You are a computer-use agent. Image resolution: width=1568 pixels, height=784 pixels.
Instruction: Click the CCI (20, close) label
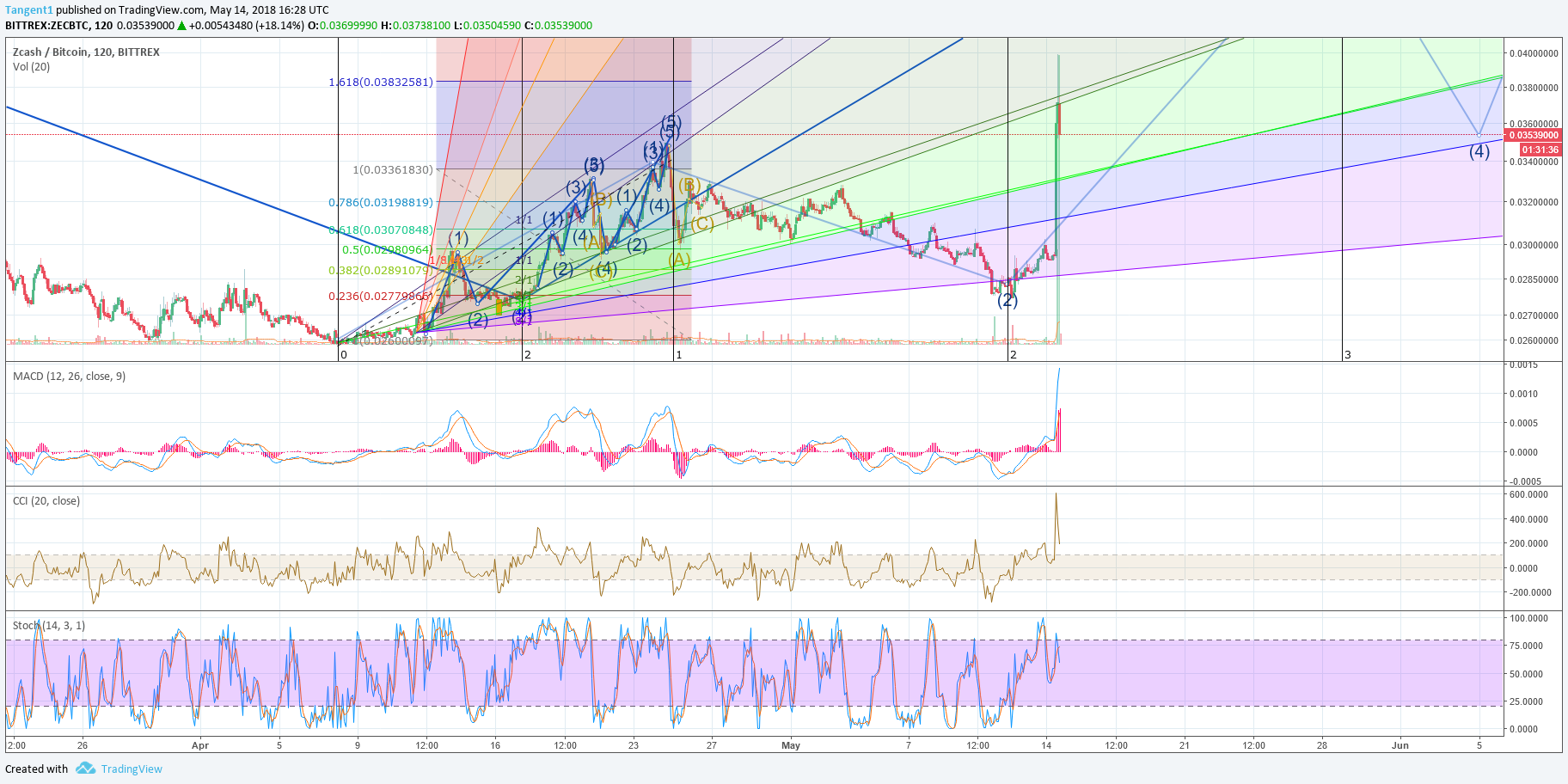pyautogui.click(x=46, y=500)
